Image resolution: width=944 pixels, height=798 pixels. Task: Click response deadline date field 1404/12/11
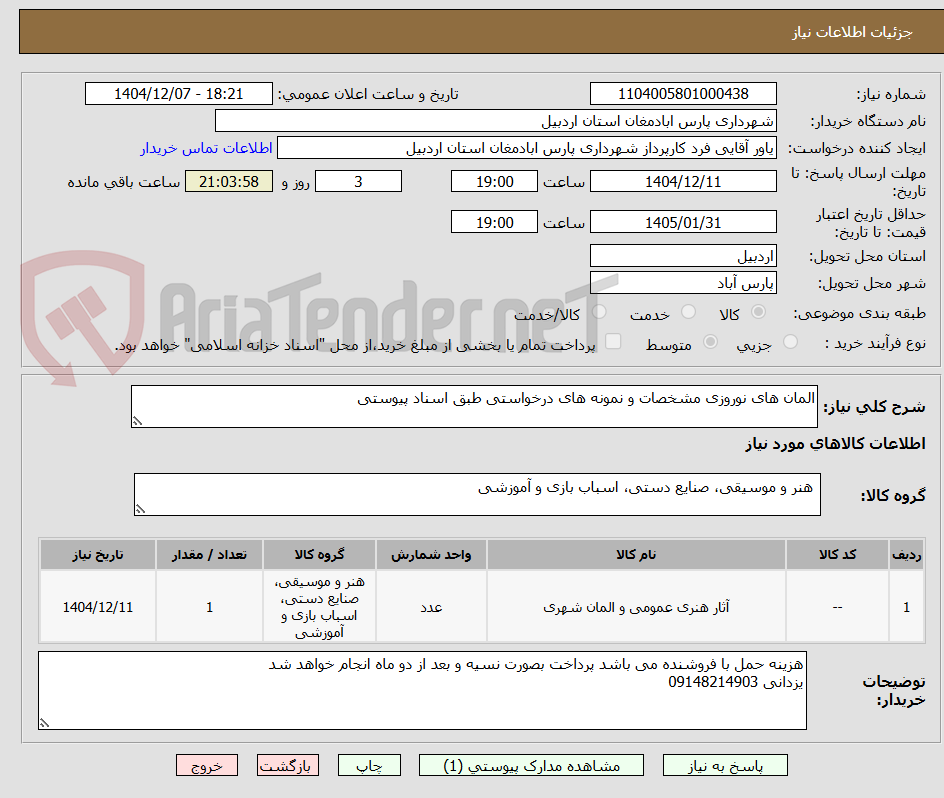[x=683, y=181]
